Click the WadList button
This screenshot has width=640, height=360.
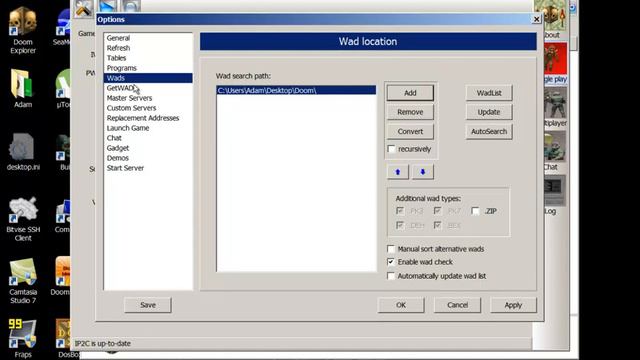(489, 93)
